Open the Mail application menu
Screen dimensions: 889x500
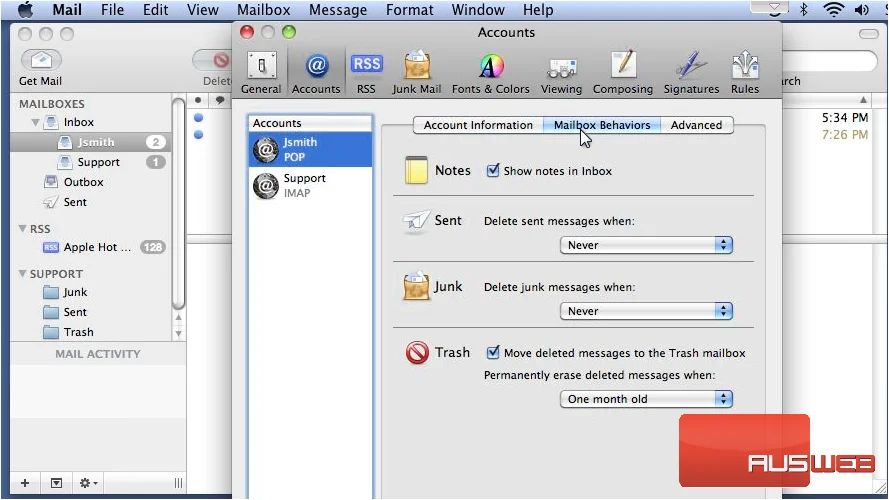[x=67, y=10]
